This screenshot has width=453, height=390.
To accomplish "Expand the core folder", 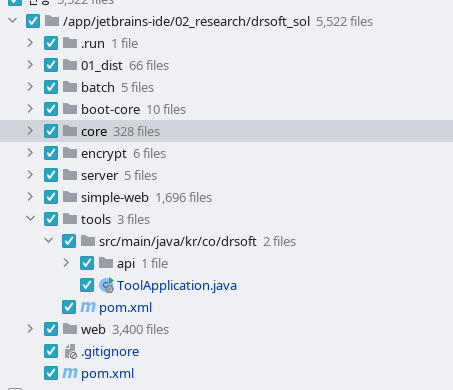I will (x=30, y=131).
